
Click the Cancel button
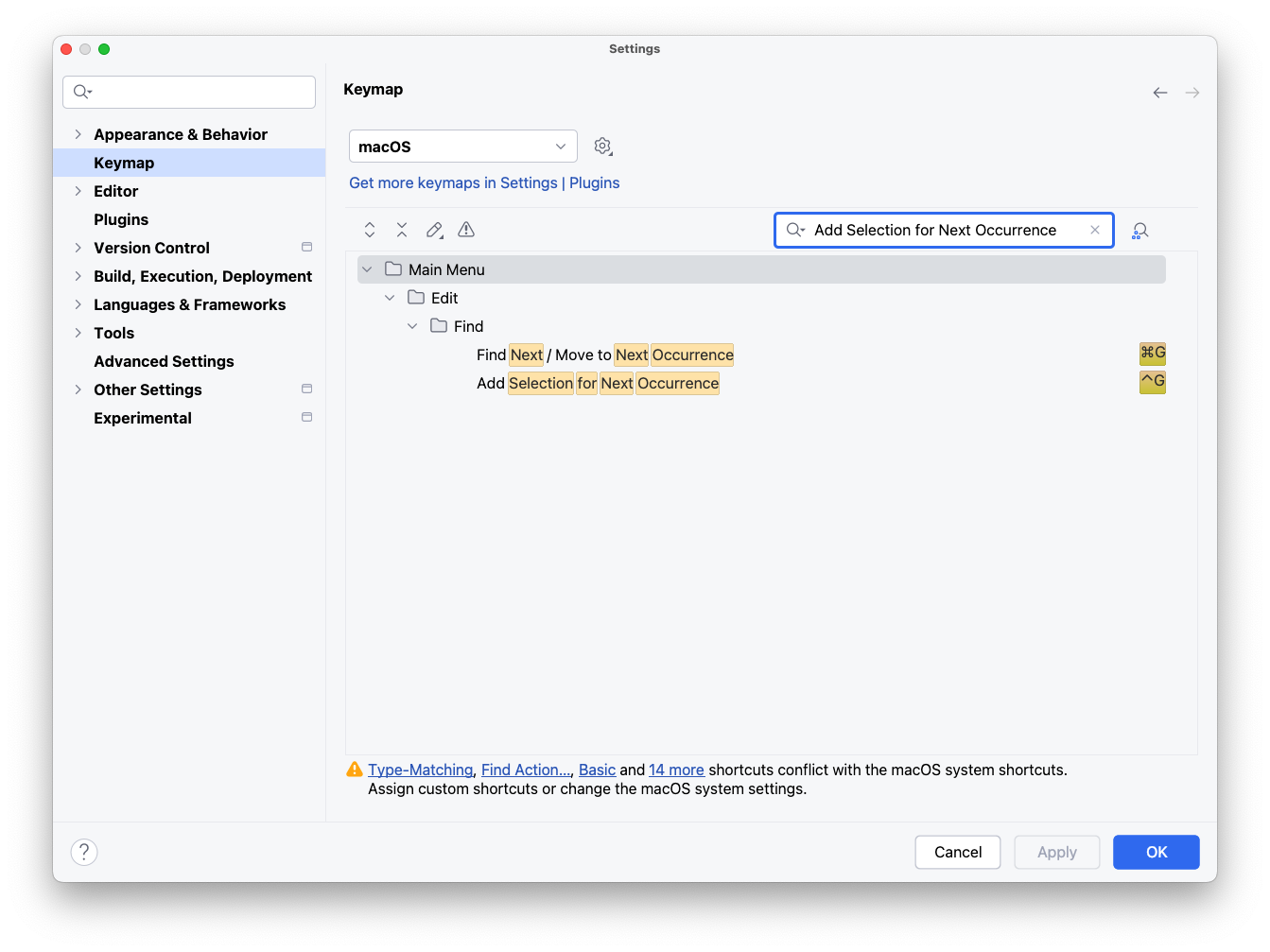pos(957,852)
